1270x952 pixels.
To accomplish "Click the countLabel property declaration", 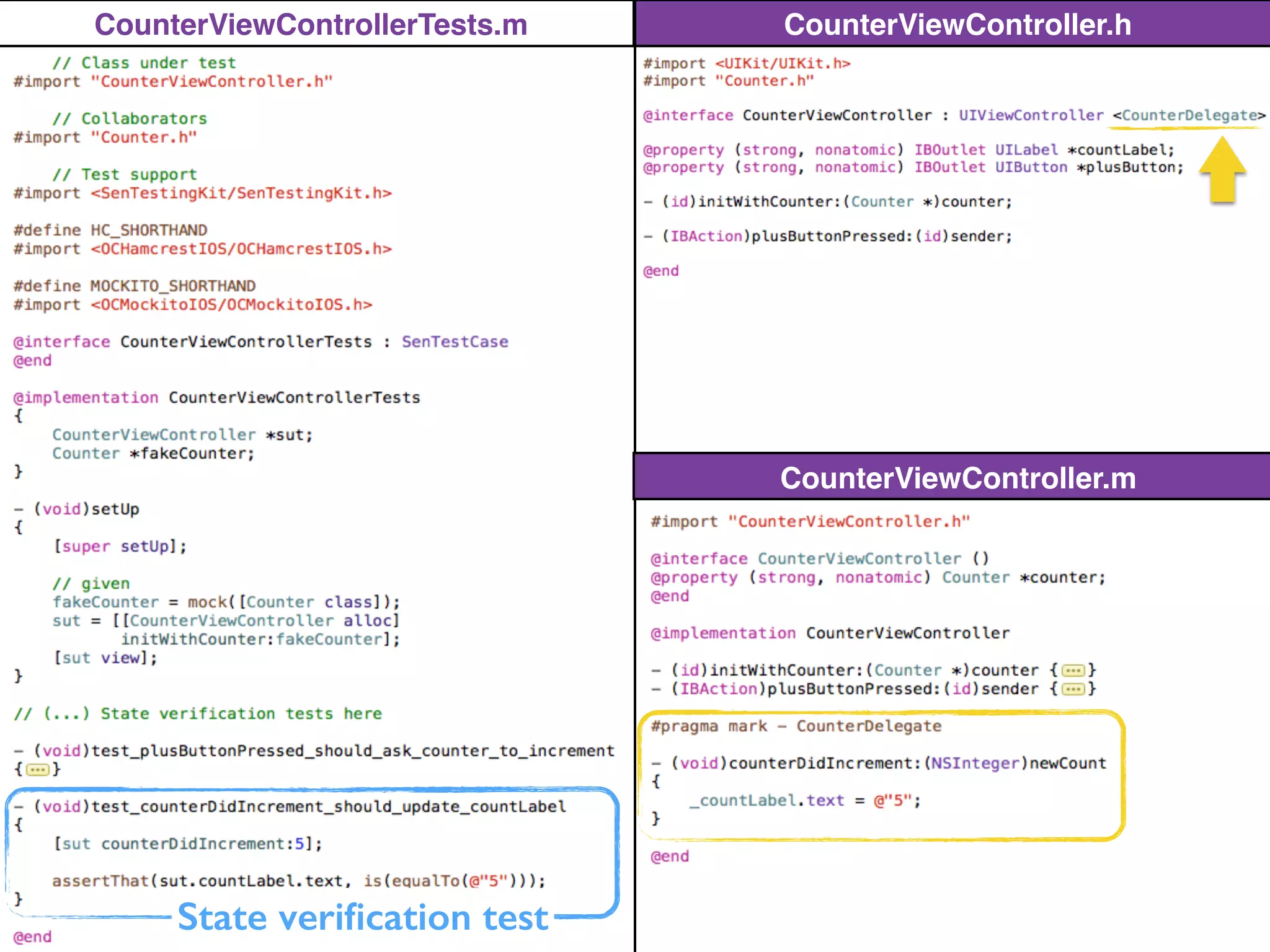I will [909, 151].
